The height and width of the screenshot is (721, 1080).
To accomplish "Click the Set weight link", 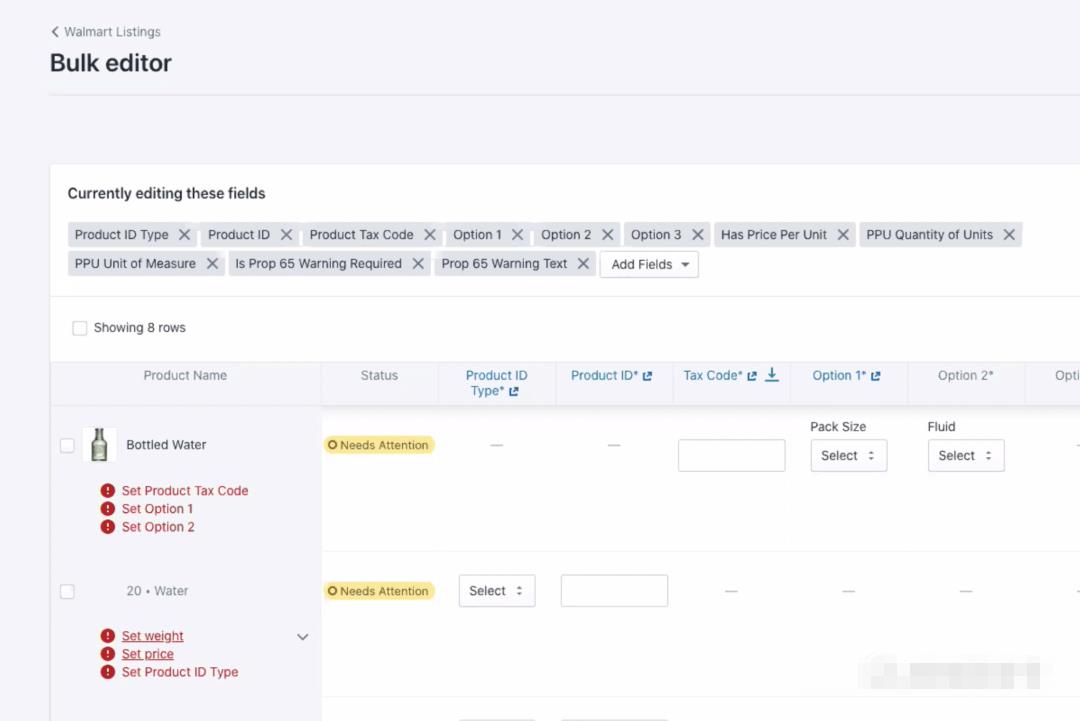I will tap(152, 636).
